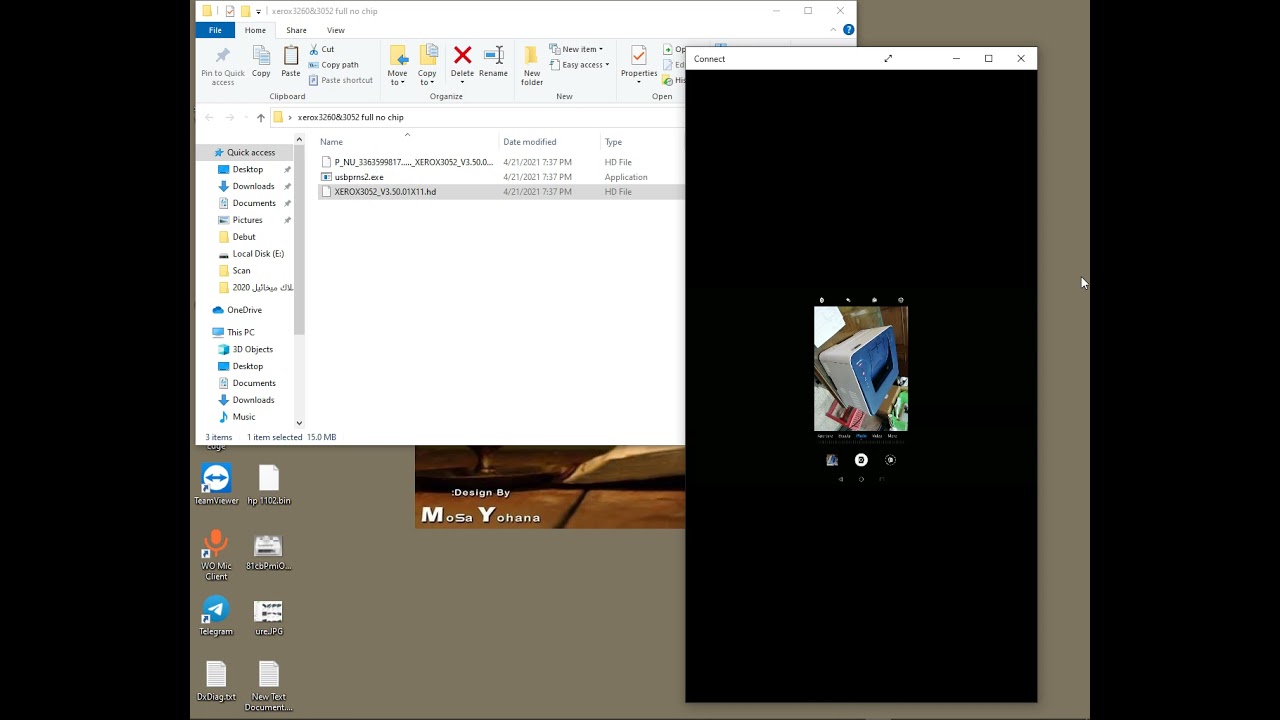Image resolution: width=1280 pixels, height=720 pixels.
Task: Sort files by the Type column
Action: 642,142
